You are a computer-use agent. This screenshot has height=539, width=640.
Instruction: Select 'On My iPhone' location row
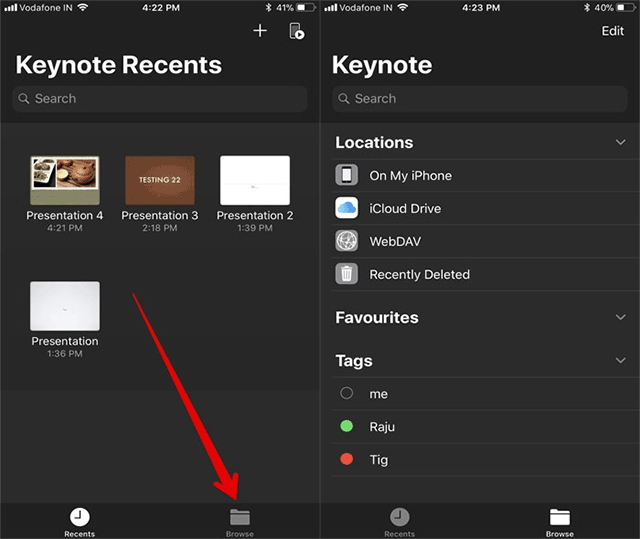tap(486, 175)
